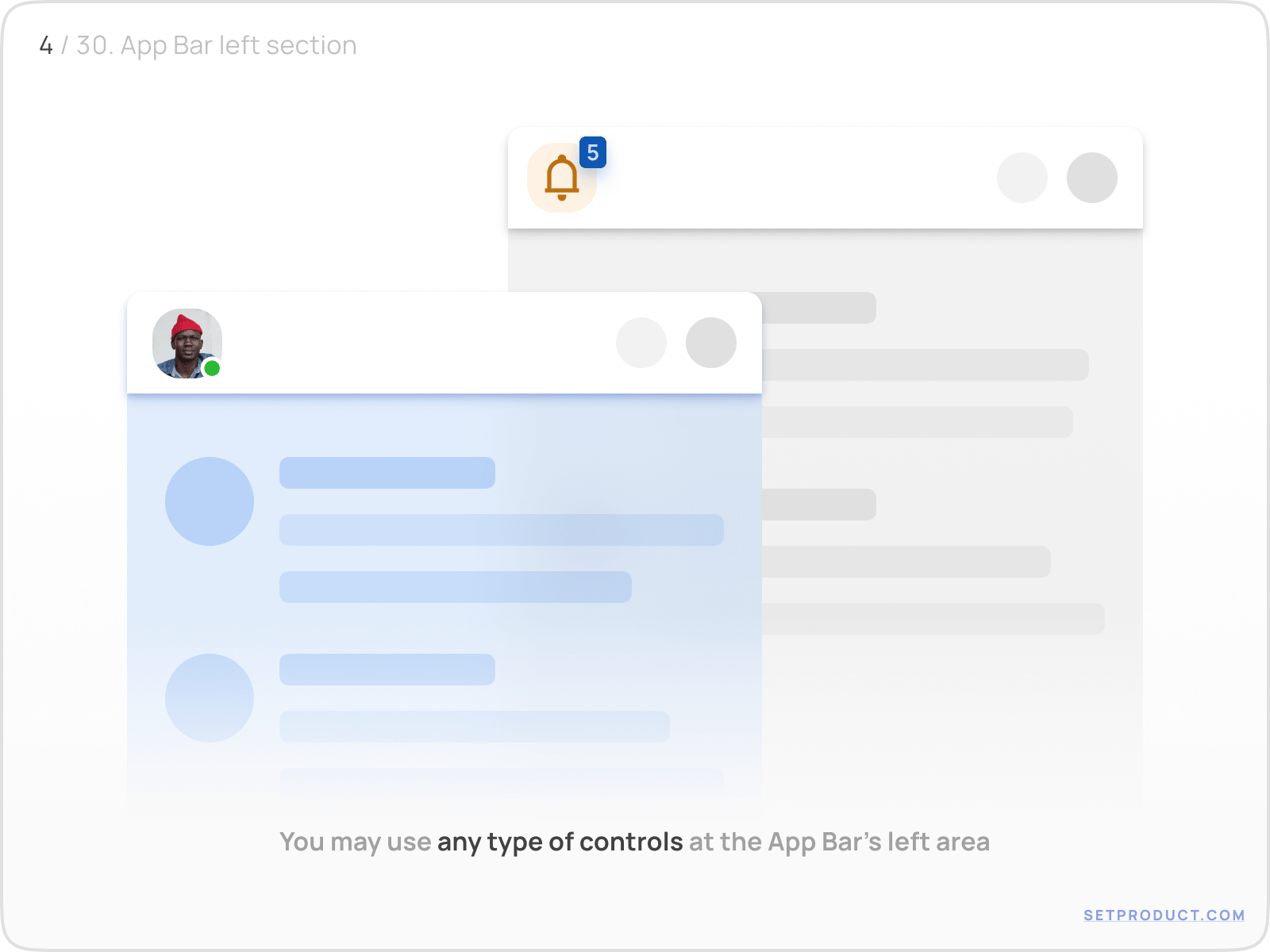Toggle the first list item's circular avatar
The height and width of the screenshot is (952, 1270).
pos(209,500)
